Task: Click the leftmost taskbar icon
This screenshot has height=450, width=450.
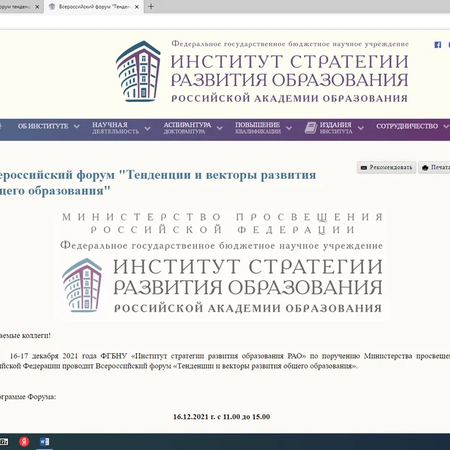Action: point(4,442)
